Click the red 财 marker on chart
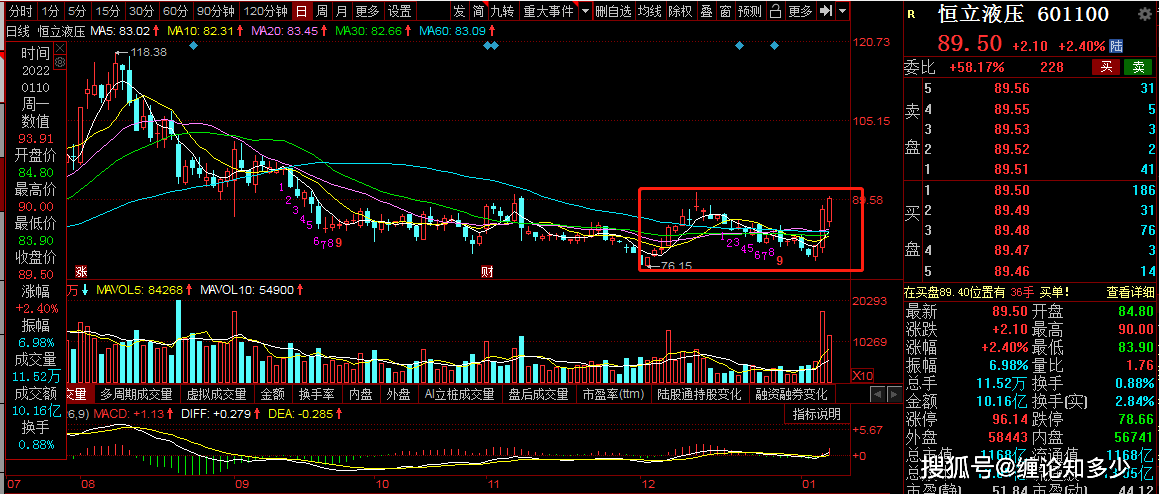 point(487,271)
